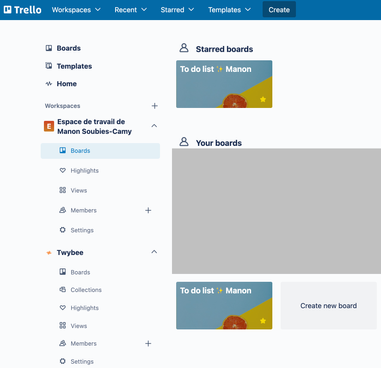Screen dimensions: 381x368
Task: Click Twybee Highlights heart icon
Action: click(x=62, y=308)
